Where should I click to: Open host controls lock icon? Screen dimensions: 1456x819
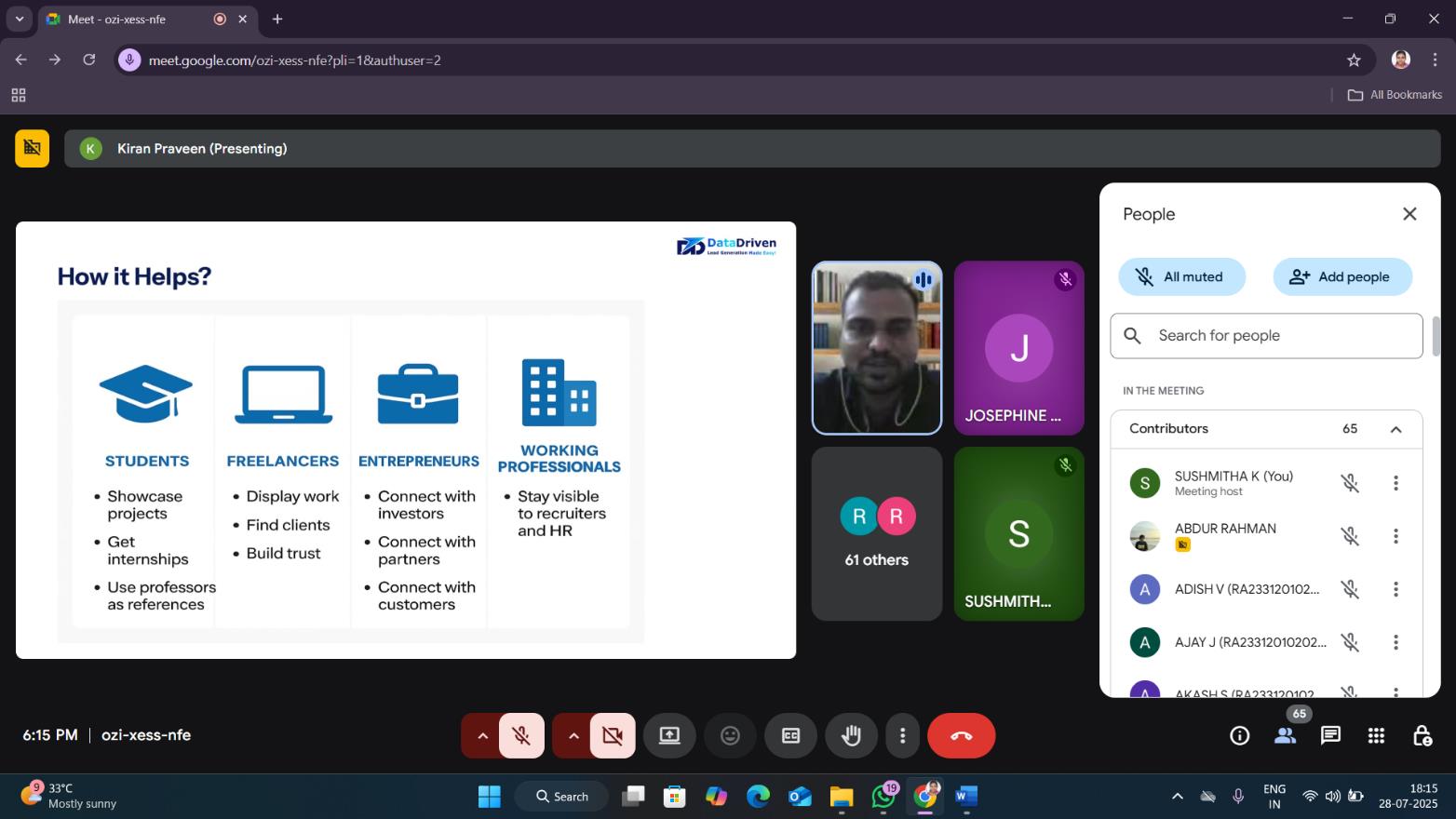tap(1422, 735)
